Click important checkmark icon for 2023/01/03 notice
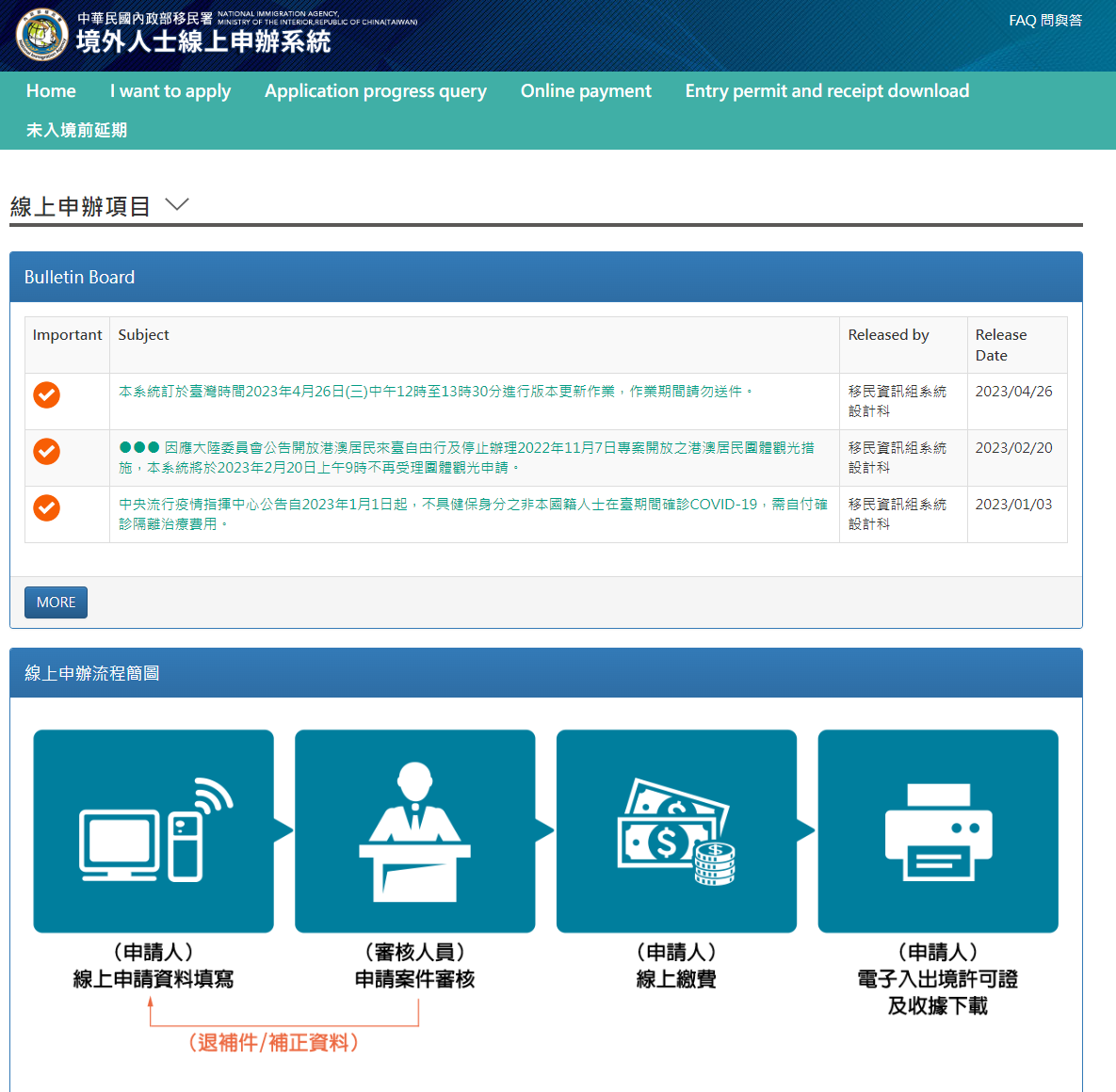The width and height of the screenshot is (1116, 1092). (x=47, y=508)
